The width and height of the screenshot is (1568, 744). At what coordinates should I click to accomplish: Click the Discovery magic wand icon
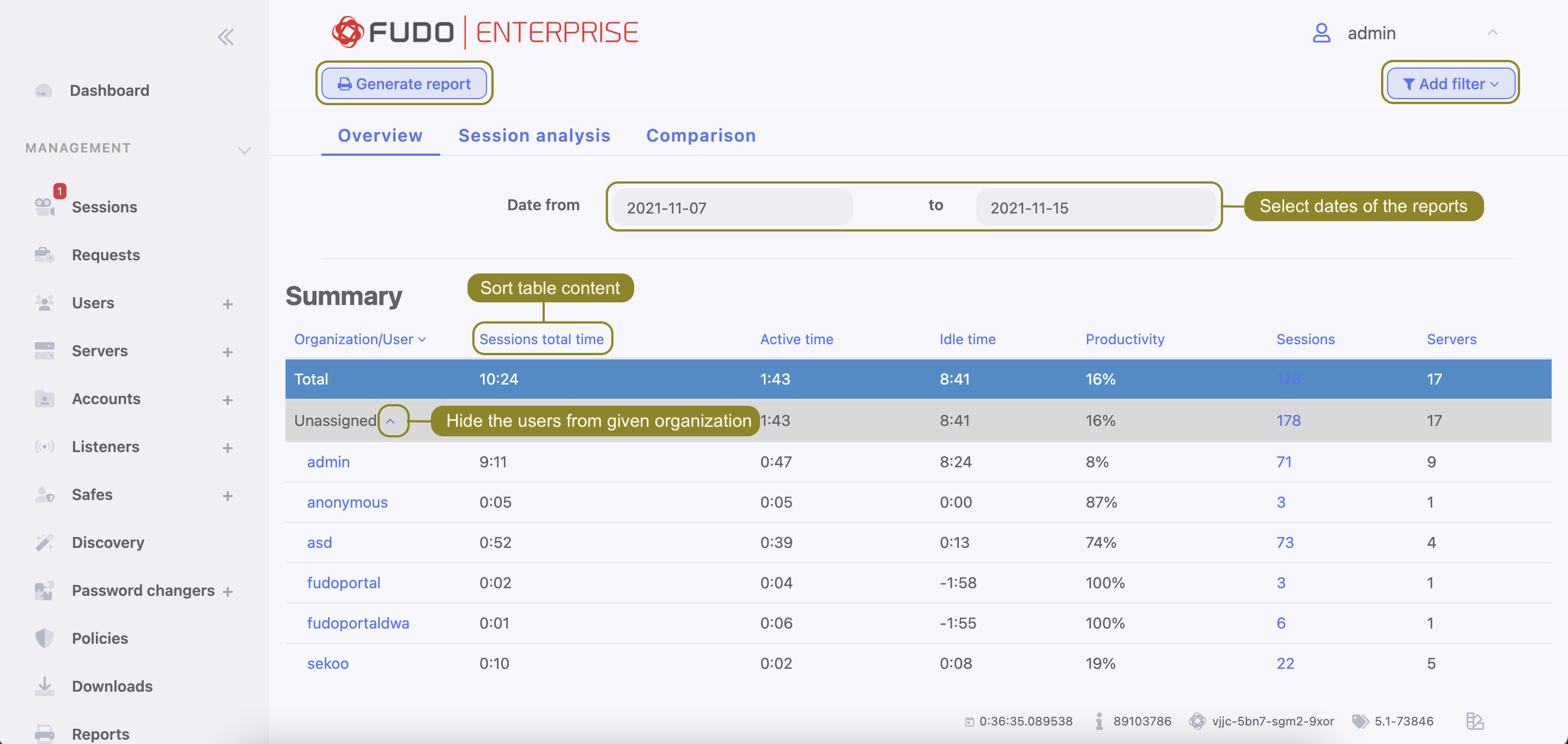pyautogui.click(x=45, y=542)
